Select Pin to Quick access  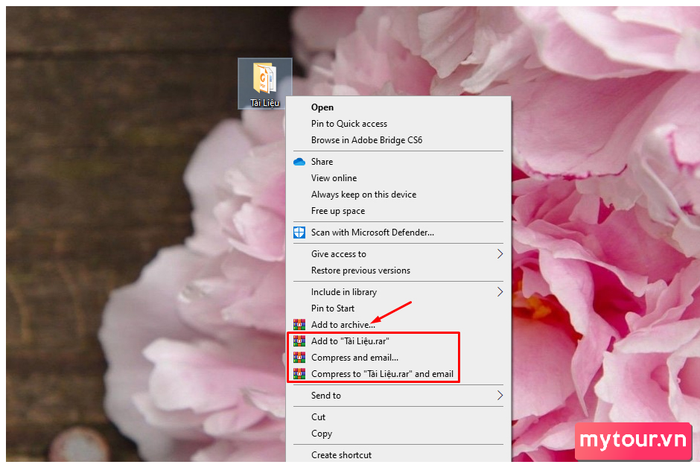click(x=398, y=124)
